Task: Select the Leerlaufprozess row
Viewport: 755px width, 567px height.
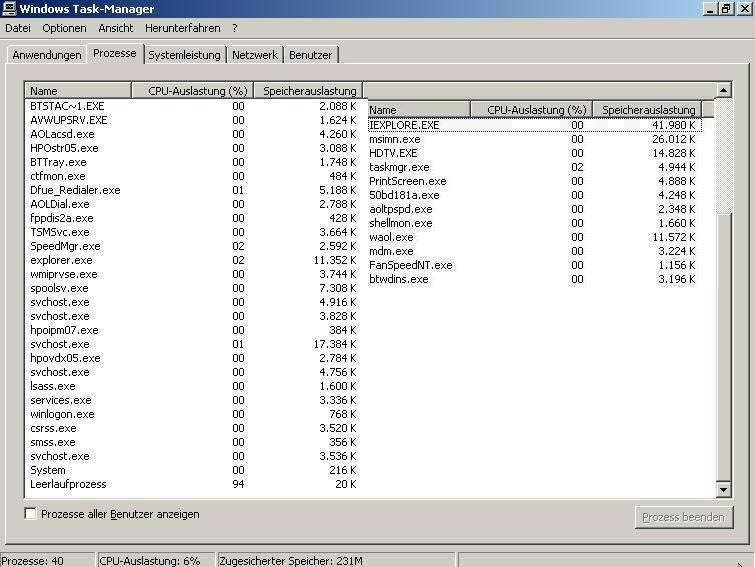Action: [x=193, y=484]
